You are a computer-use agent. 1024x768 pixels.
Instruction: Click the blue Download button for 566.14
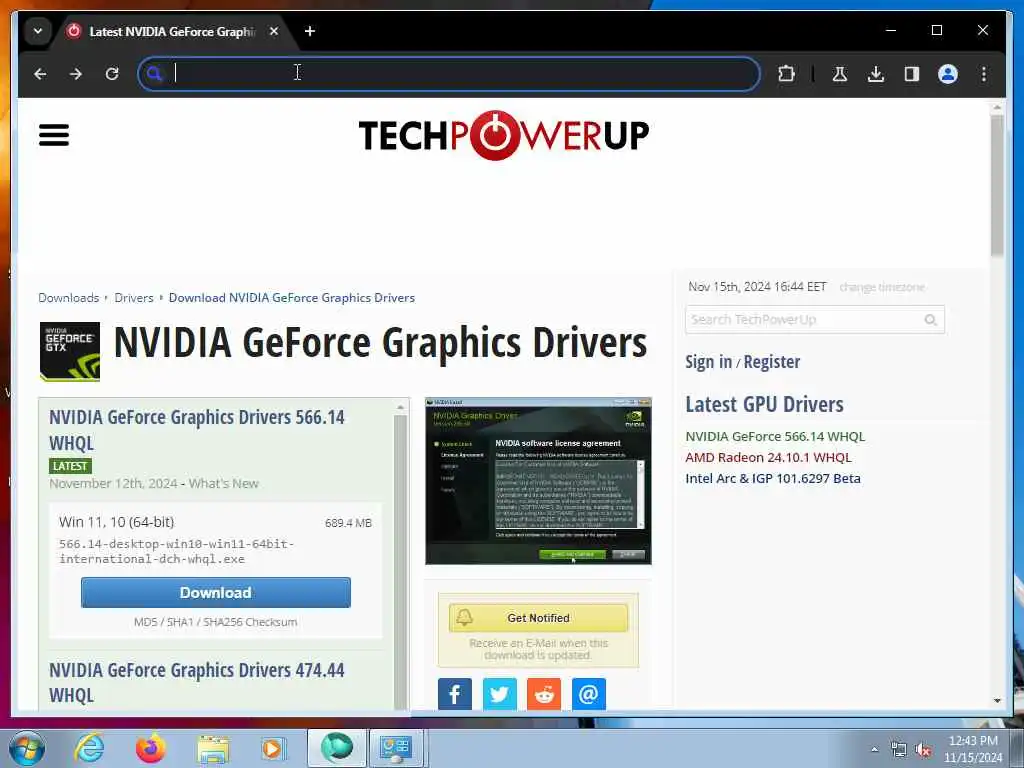pyautogui.click(x=216, y=592)
